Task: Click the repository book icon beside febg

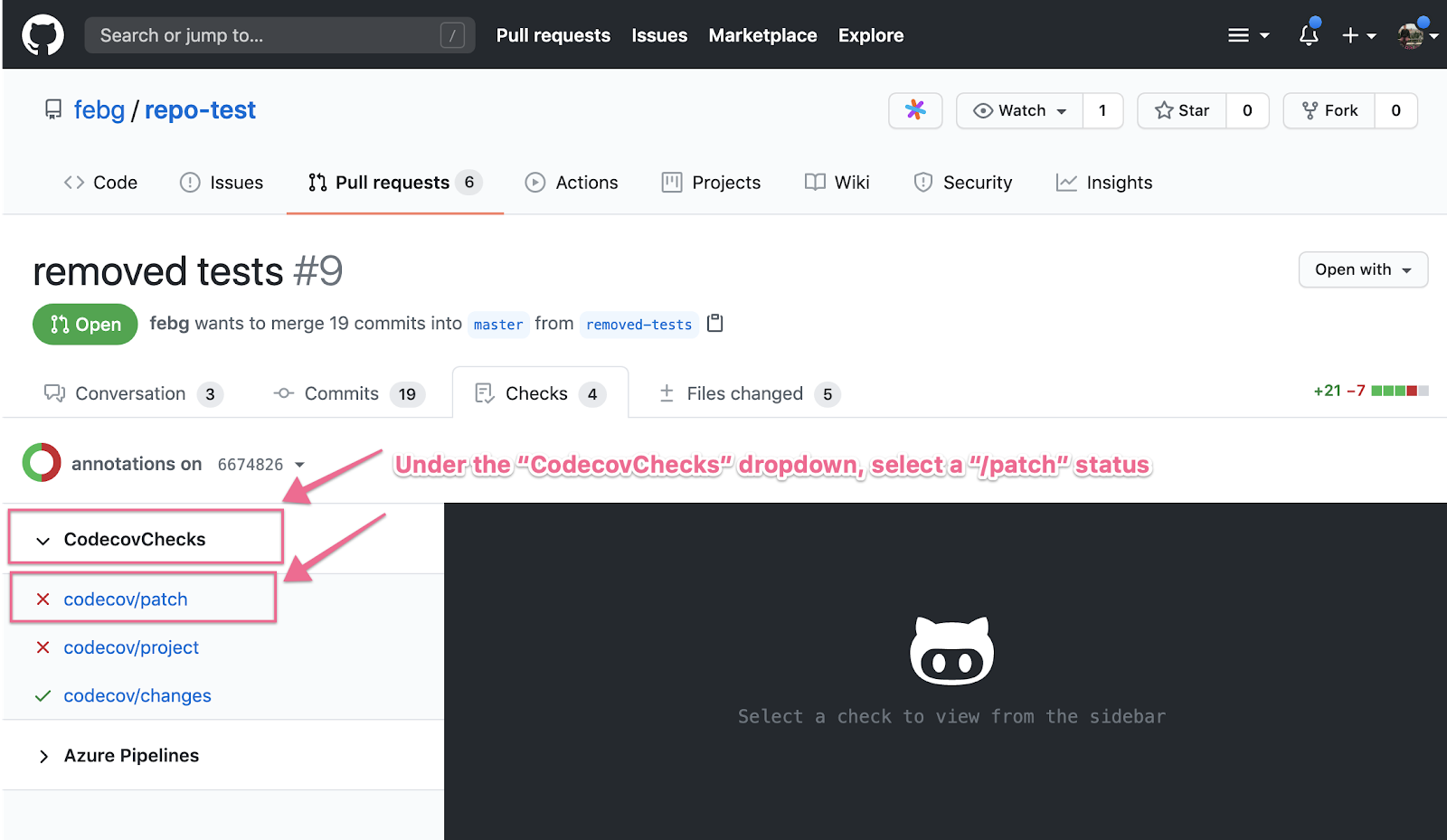Action: (x=53, y=110)
